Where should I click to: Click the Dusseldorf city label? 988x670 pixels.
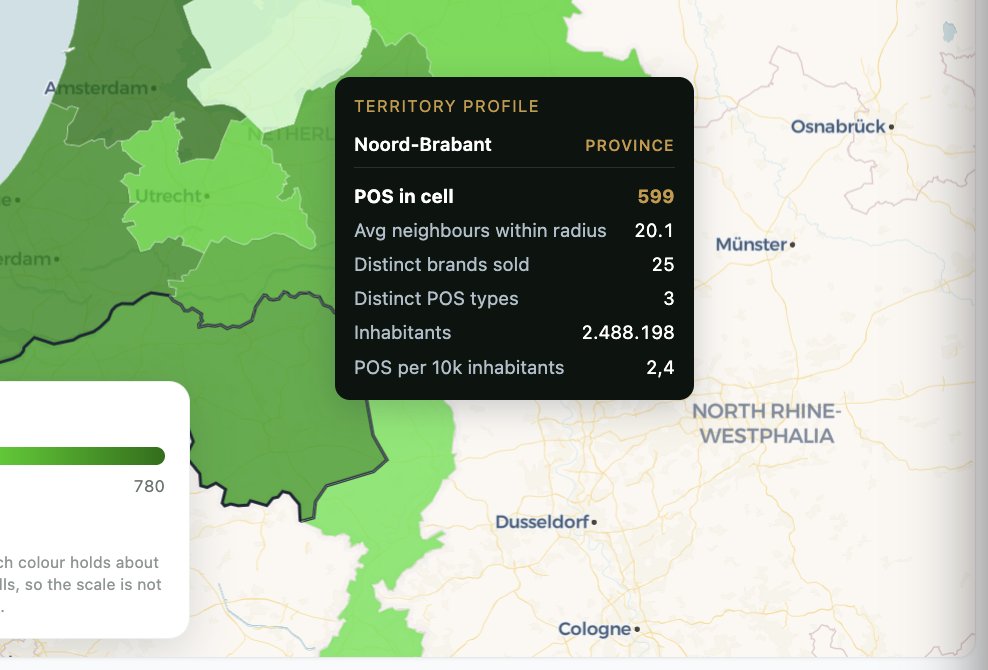point(542,522)
